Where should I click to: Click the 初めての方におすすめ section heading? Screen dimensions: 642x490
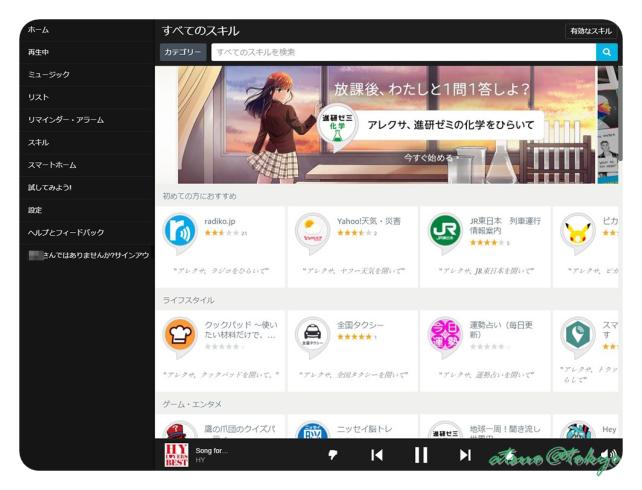[199, 196]
